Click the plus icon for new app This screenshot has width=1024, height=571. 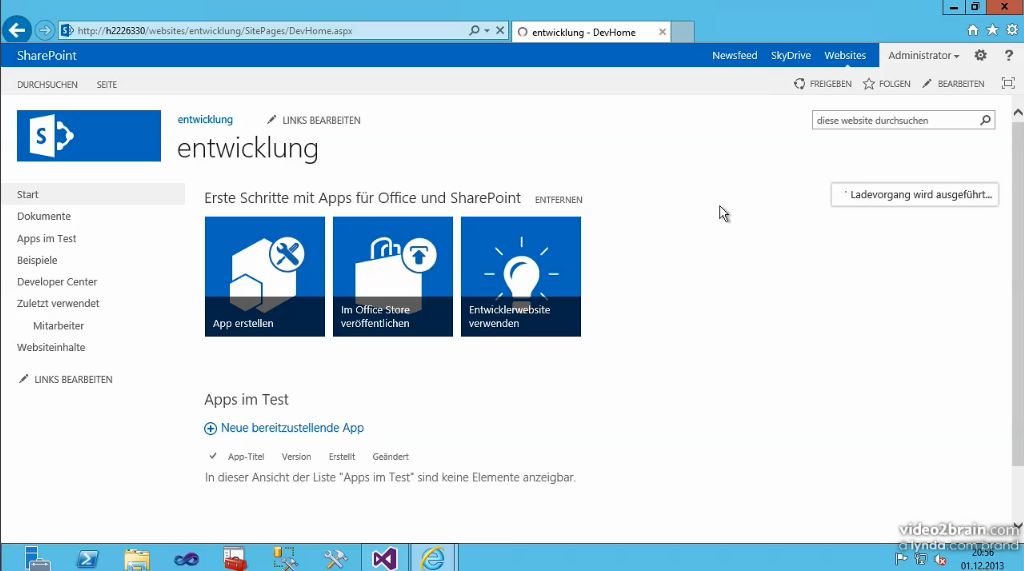click(210, 429)
